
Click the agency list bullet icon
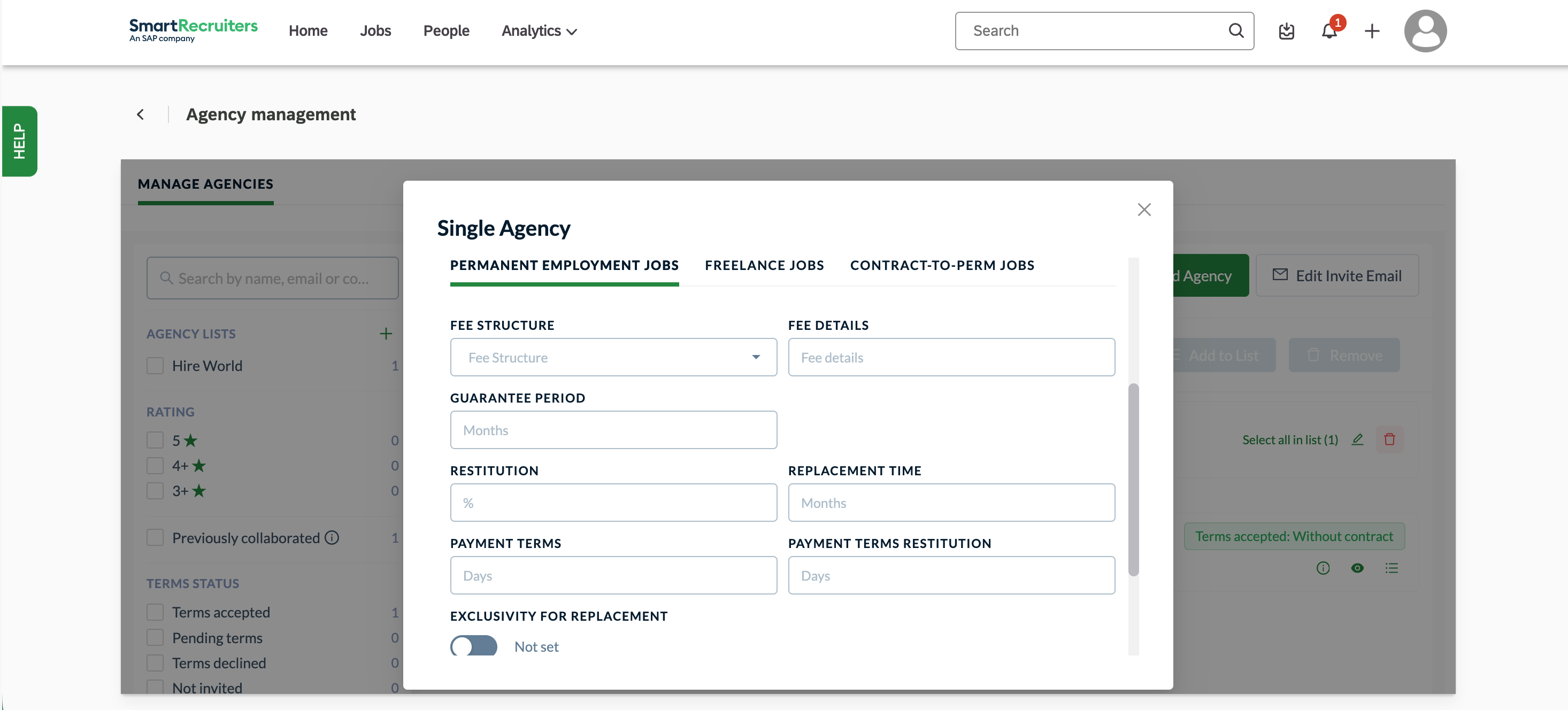1392,568
